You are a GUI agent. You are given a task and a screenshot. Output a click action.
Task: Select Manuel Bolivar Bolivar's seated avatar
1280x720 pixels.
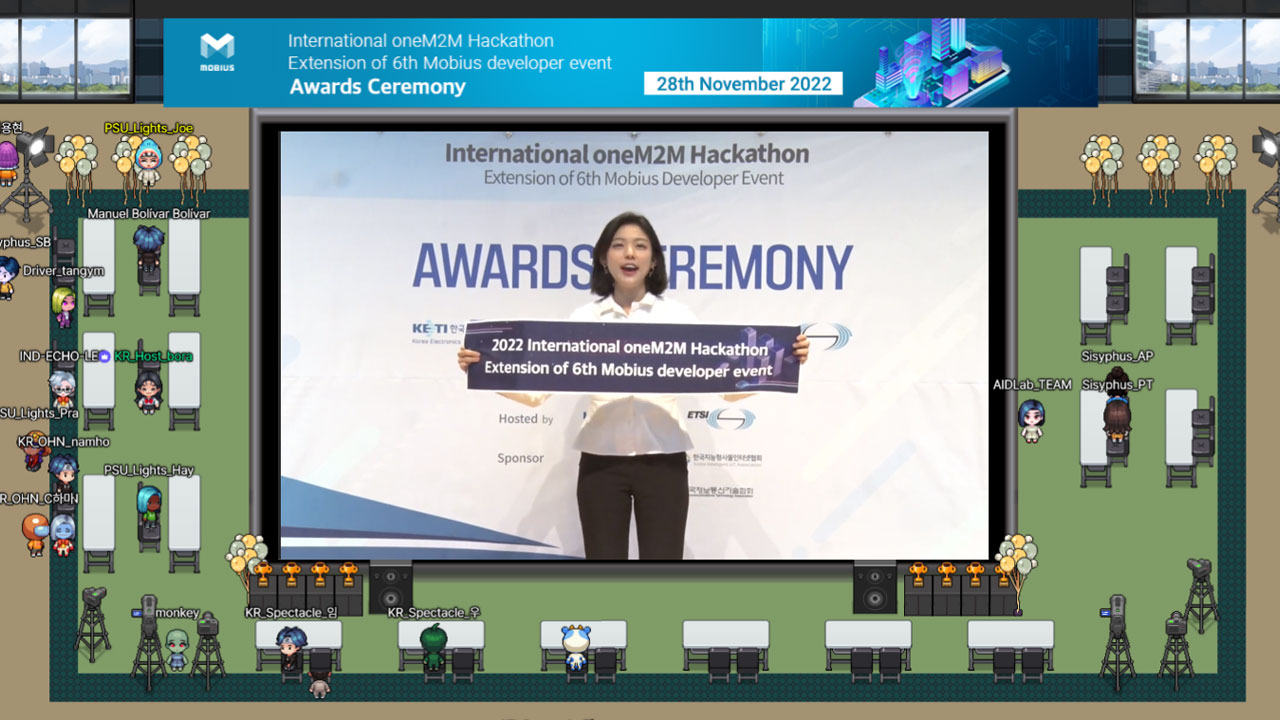[149, 251]
